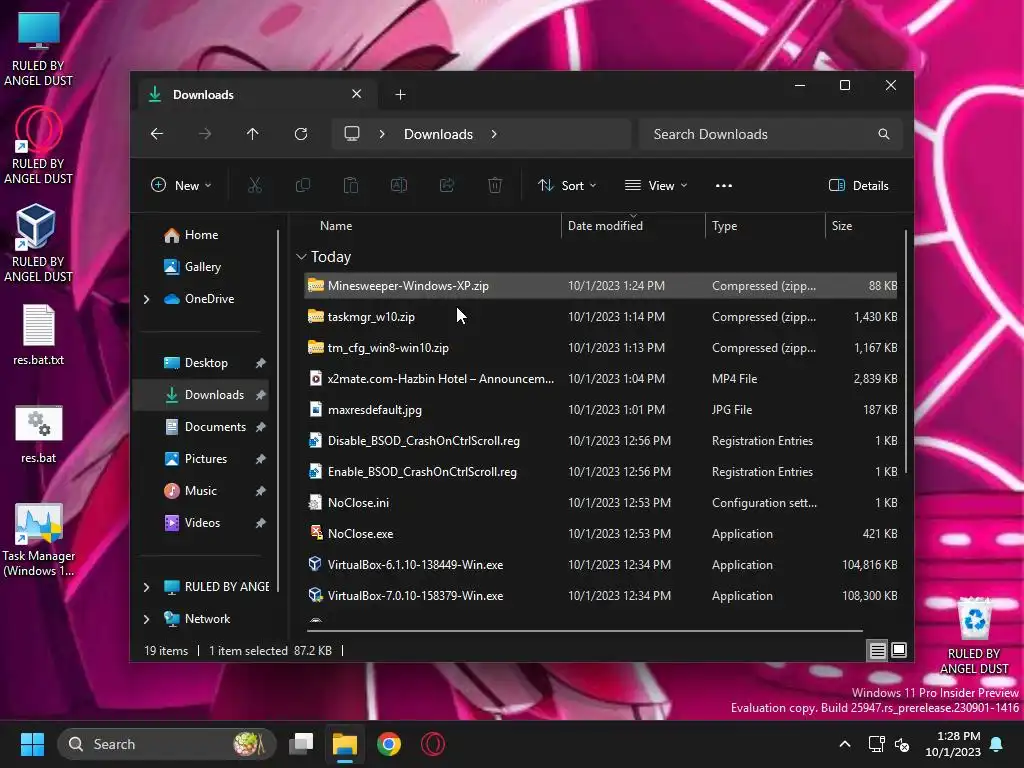Viewport: 1024px width, 768px height.
Task: Expand OneDrive in navigation pane
Action: coord(146,299)
